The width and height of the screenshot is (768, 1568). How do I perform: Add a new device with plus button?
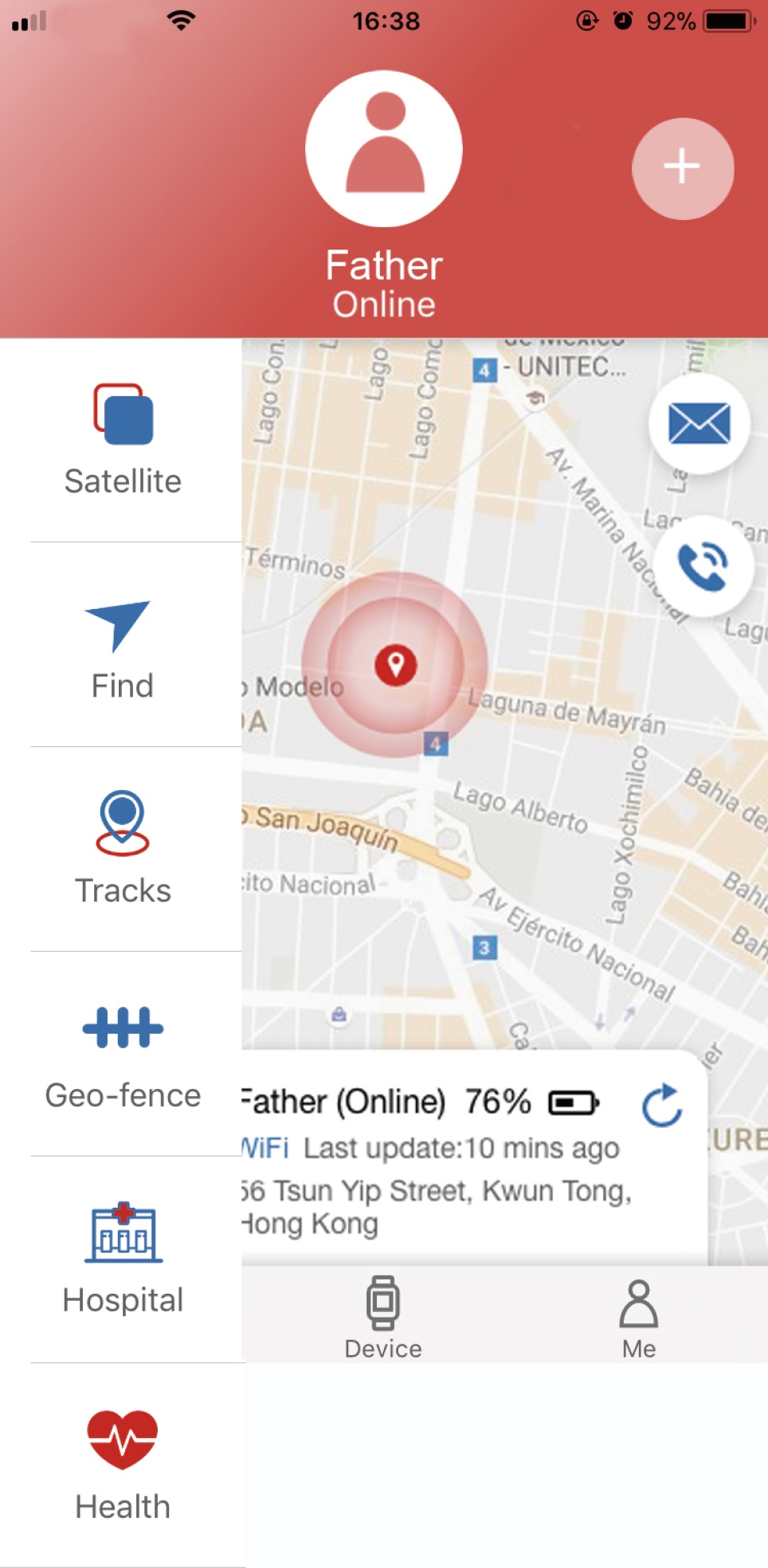tap(683, 168)
